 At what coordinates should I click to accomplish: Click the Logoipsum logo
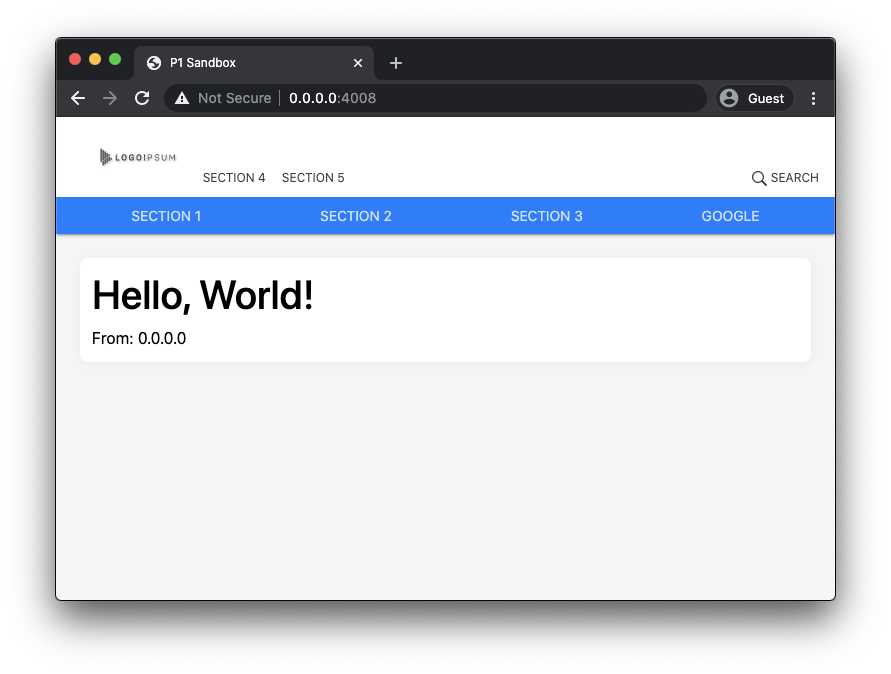(138, 157)
